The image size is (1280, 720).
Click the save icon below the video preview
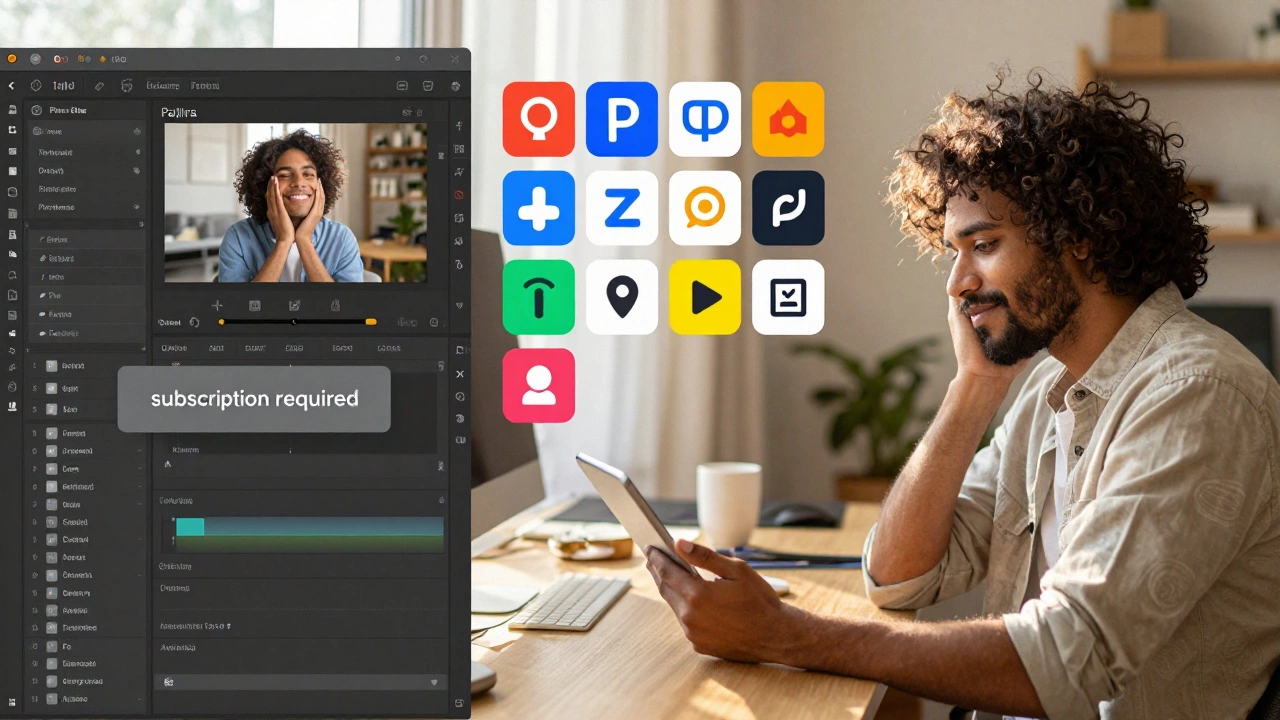[254, 305]
